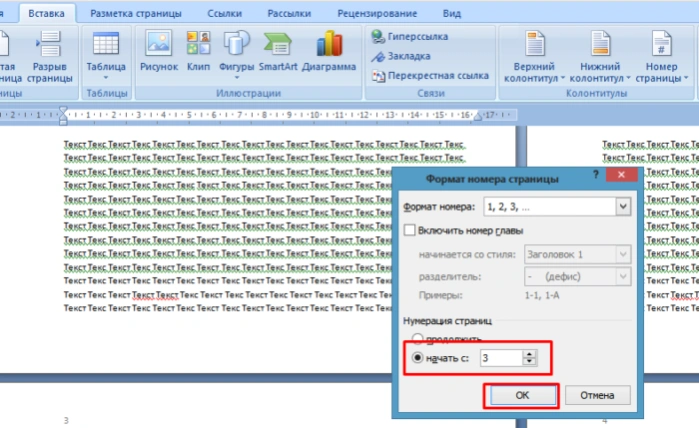Viewport: 699px width, 428px height.
Task: Expand the Формат номера dropdown
Action: pyautogui.click(x=623, y=207)
